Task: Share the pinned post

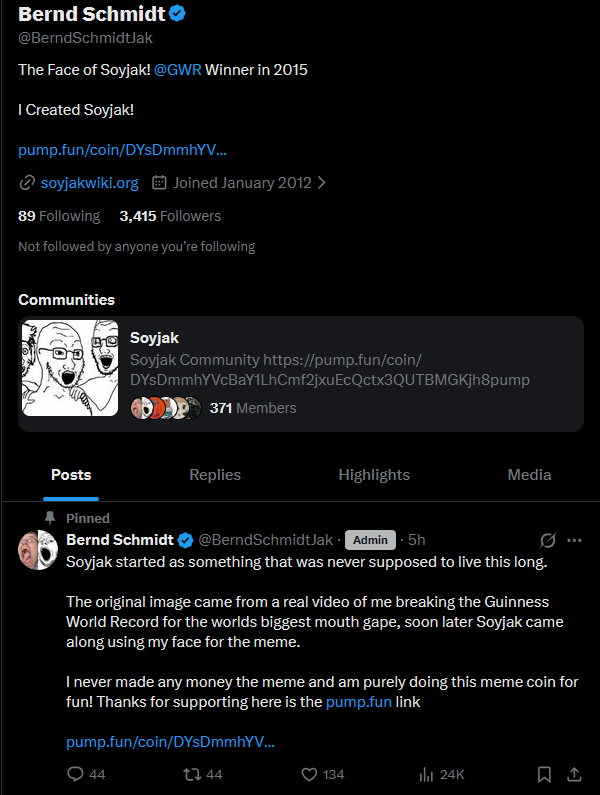Action: click(x=574, y=774)
